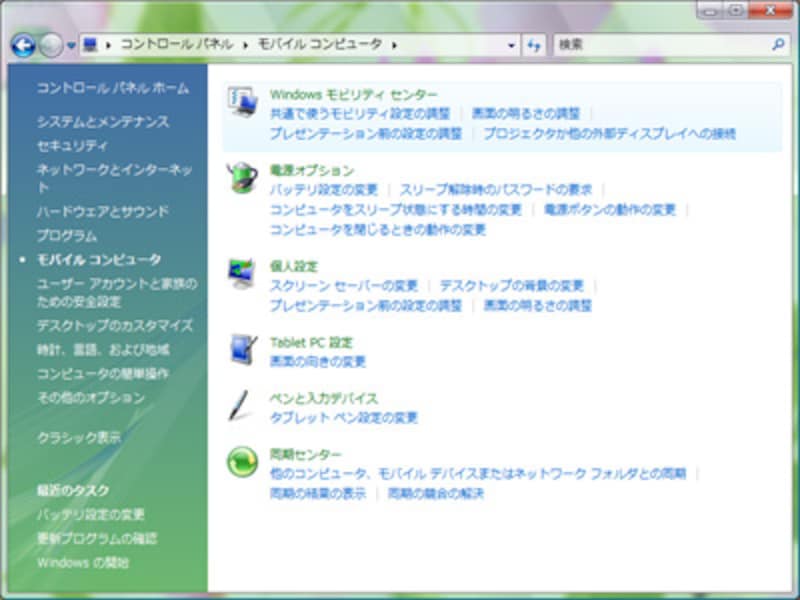
Task: Click the ペンと入力デバイス pen icon
Action: 242,405
